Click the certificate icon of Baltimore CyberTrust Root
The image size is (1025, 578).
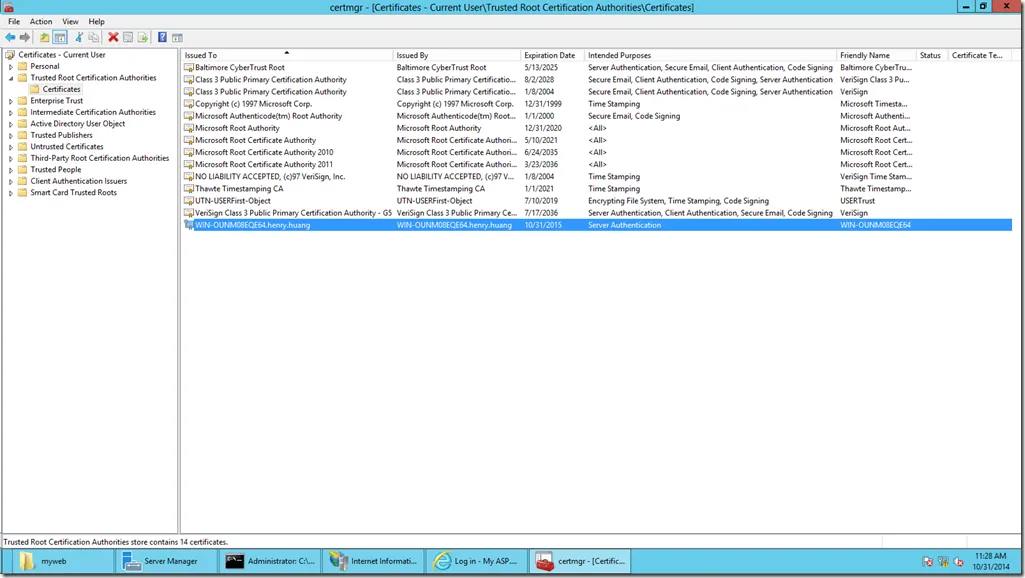click(189, 67)
